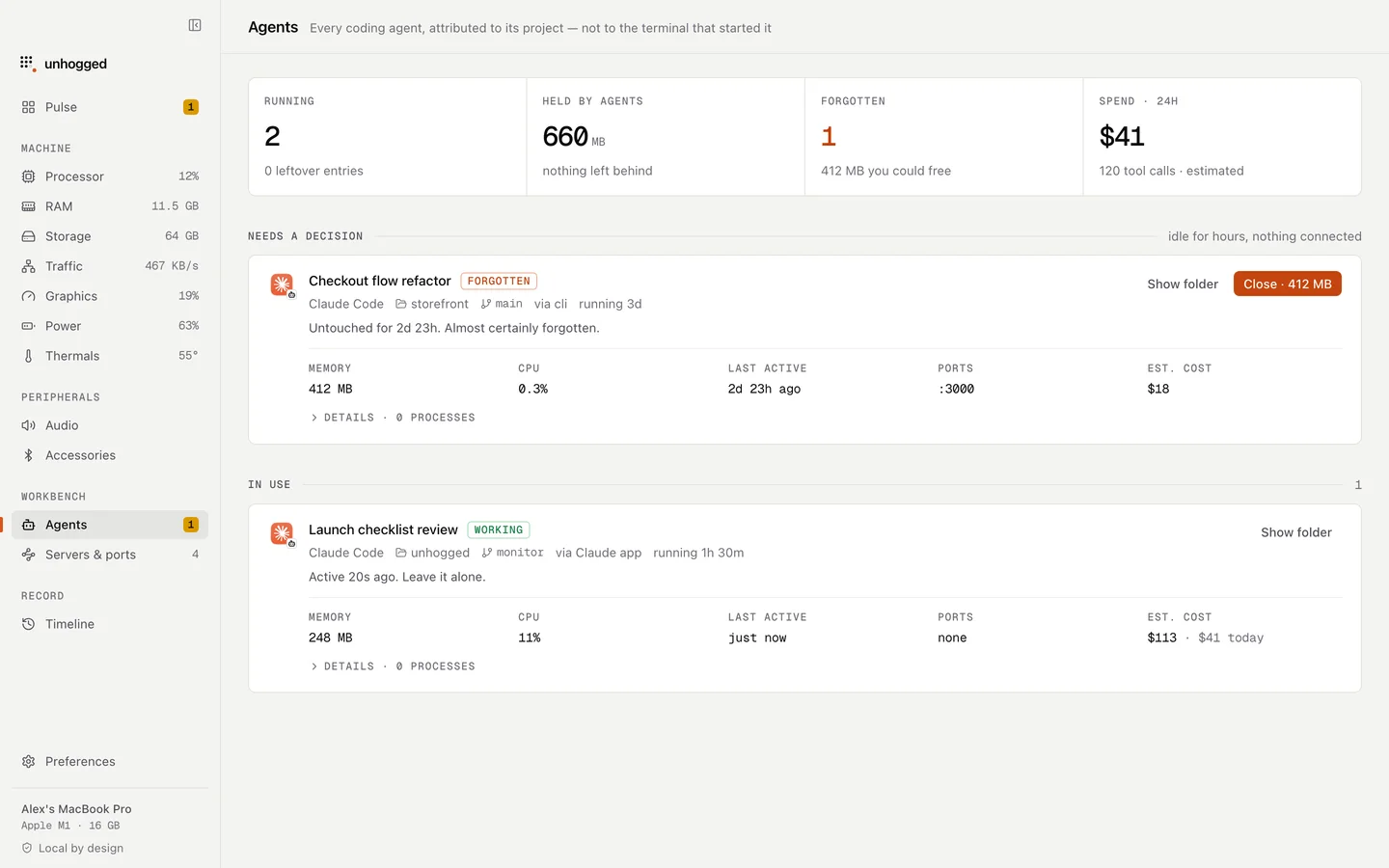Screen dimensions: 1389x868
Task: Click the Agents page title heading
Action: [x=273, y=27]
